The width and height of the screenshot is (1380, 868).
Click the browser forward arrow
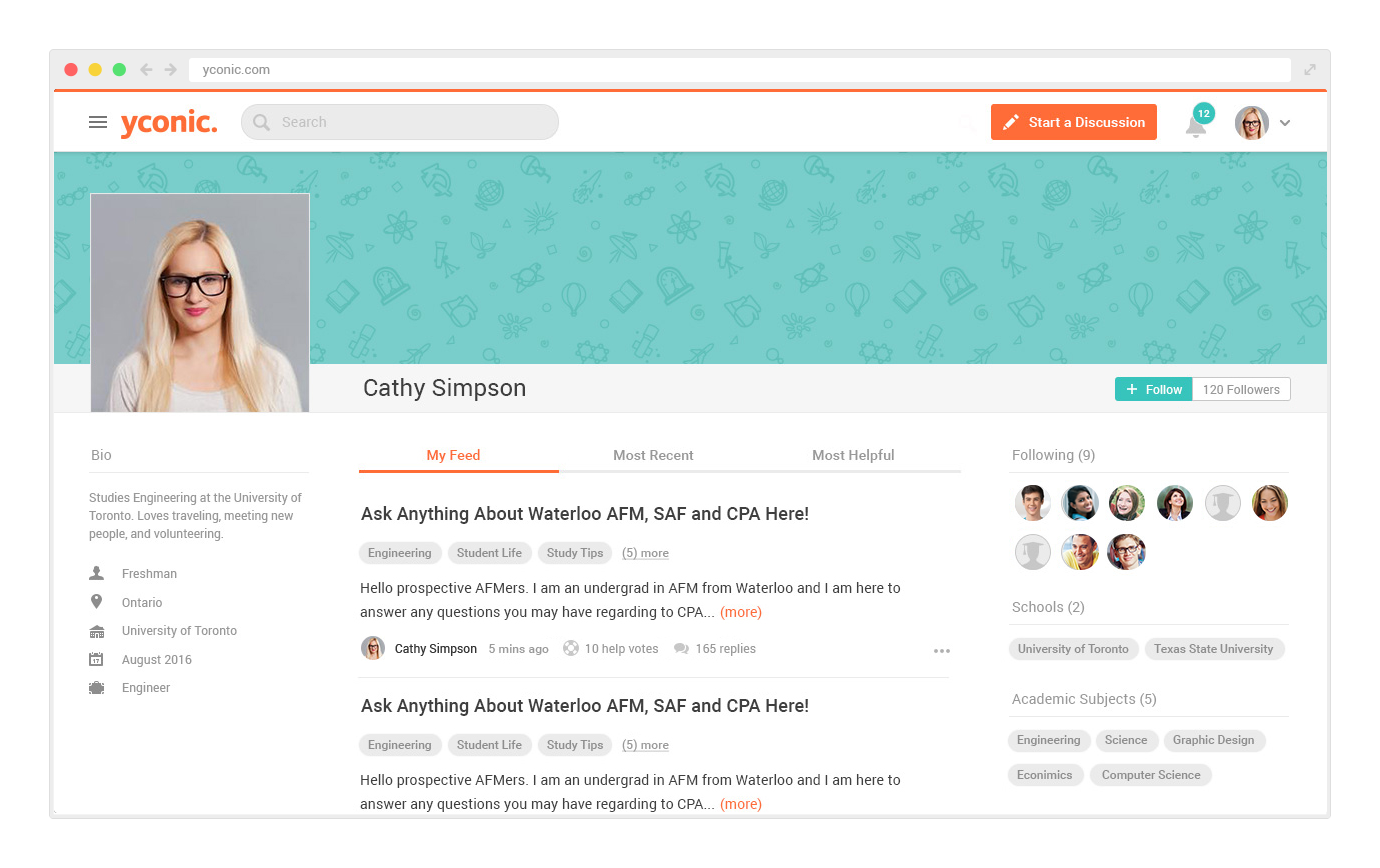171,70
